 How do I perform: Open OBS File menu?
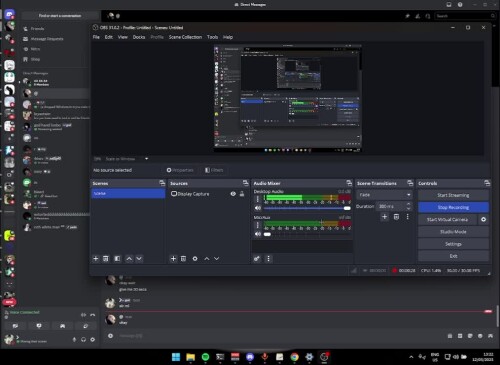coord(96,37)
